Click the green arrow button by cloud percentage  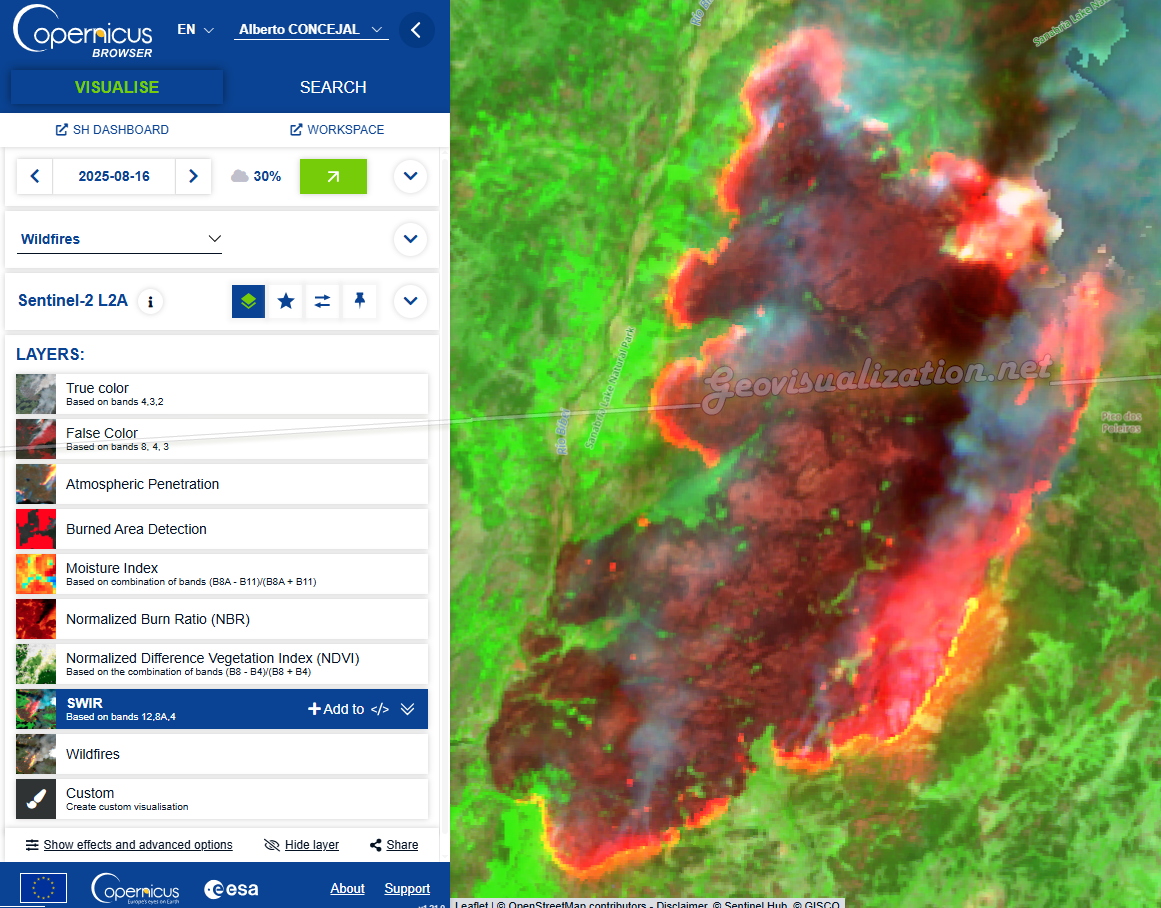coord(333,176)
